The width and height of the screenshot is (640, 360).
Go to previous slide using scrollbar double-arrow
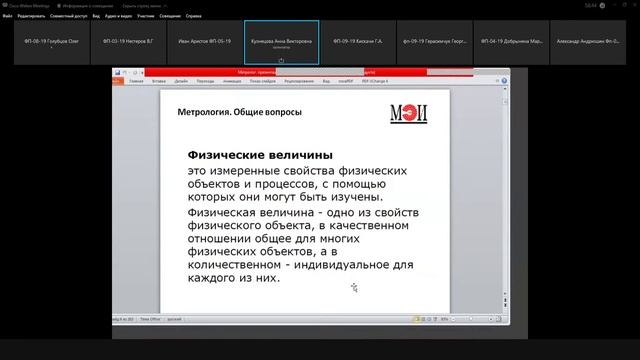point(505,300)
